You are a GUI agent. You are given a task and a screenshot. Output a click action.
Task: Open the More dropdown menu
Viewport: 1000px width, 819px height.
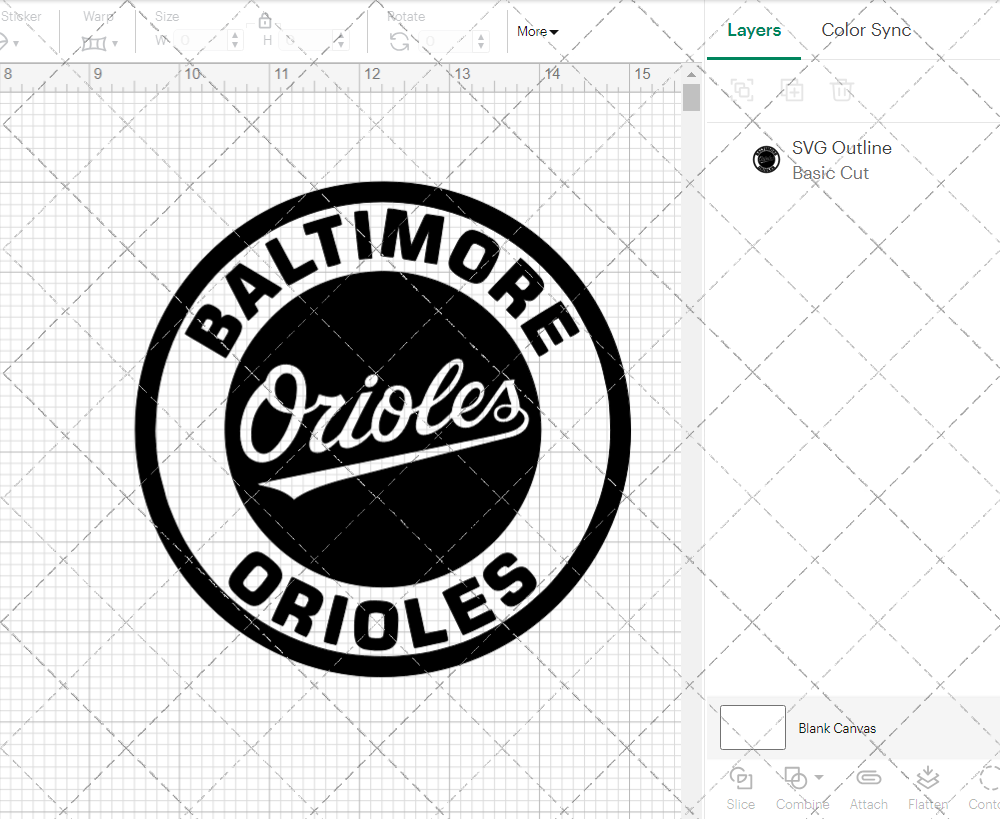pyautogui.click(x=537, y=31)
